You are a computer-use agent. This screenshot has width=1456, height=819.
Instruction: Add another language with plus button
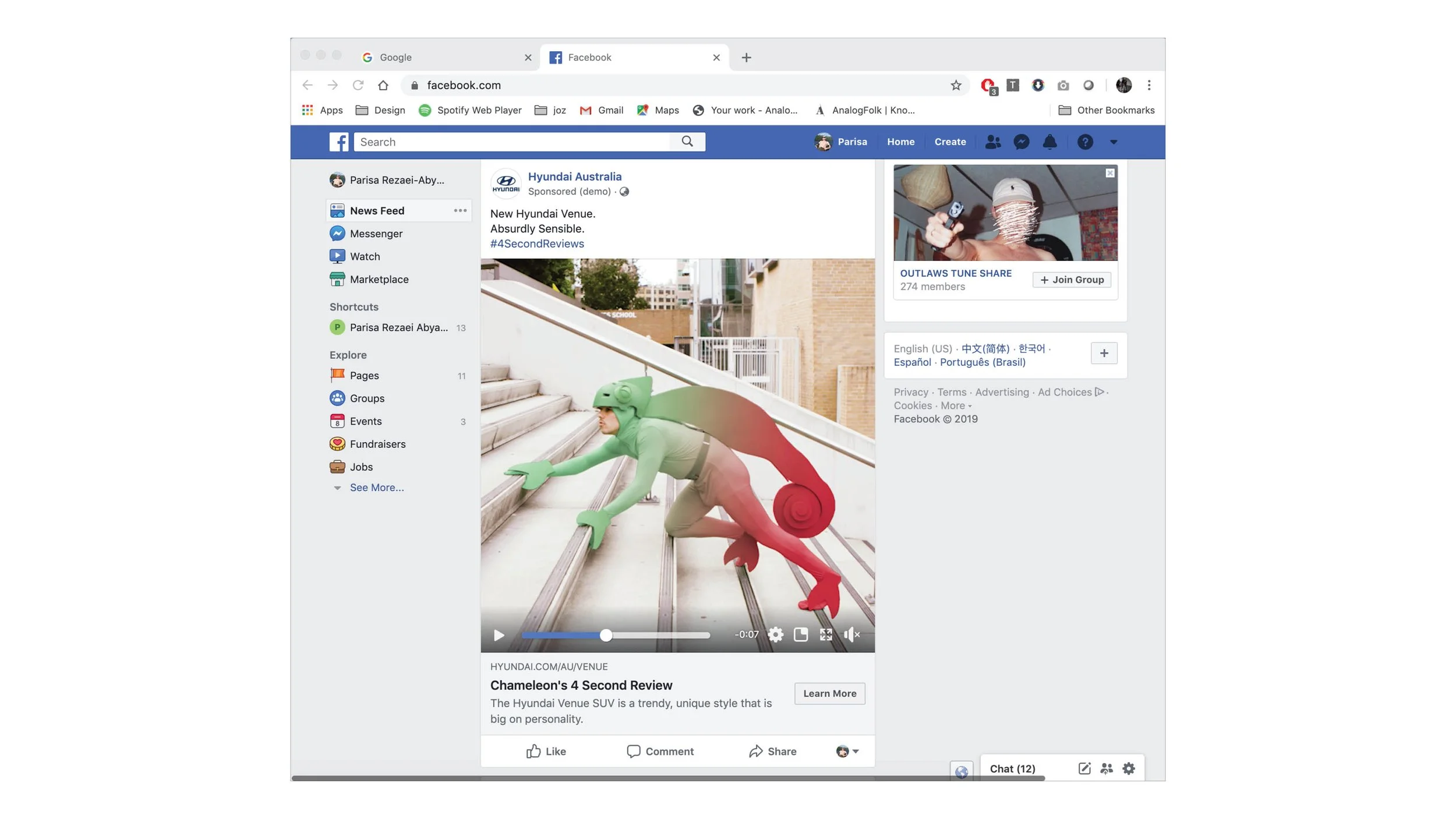(x=1104, y=353)
